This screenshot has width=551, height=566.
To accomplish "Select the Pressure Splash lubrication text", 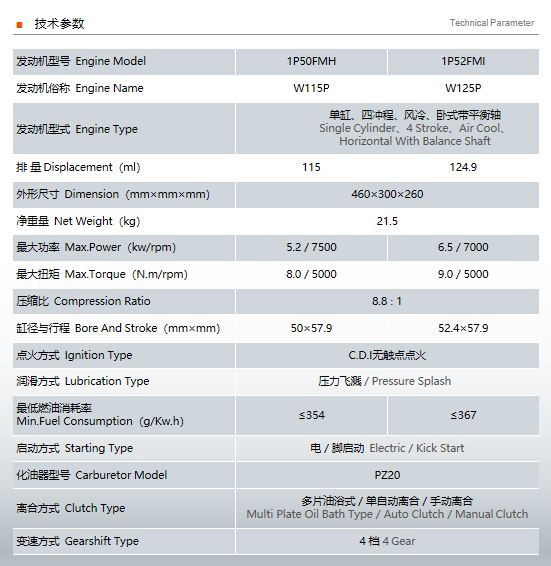I will point(411,381).
